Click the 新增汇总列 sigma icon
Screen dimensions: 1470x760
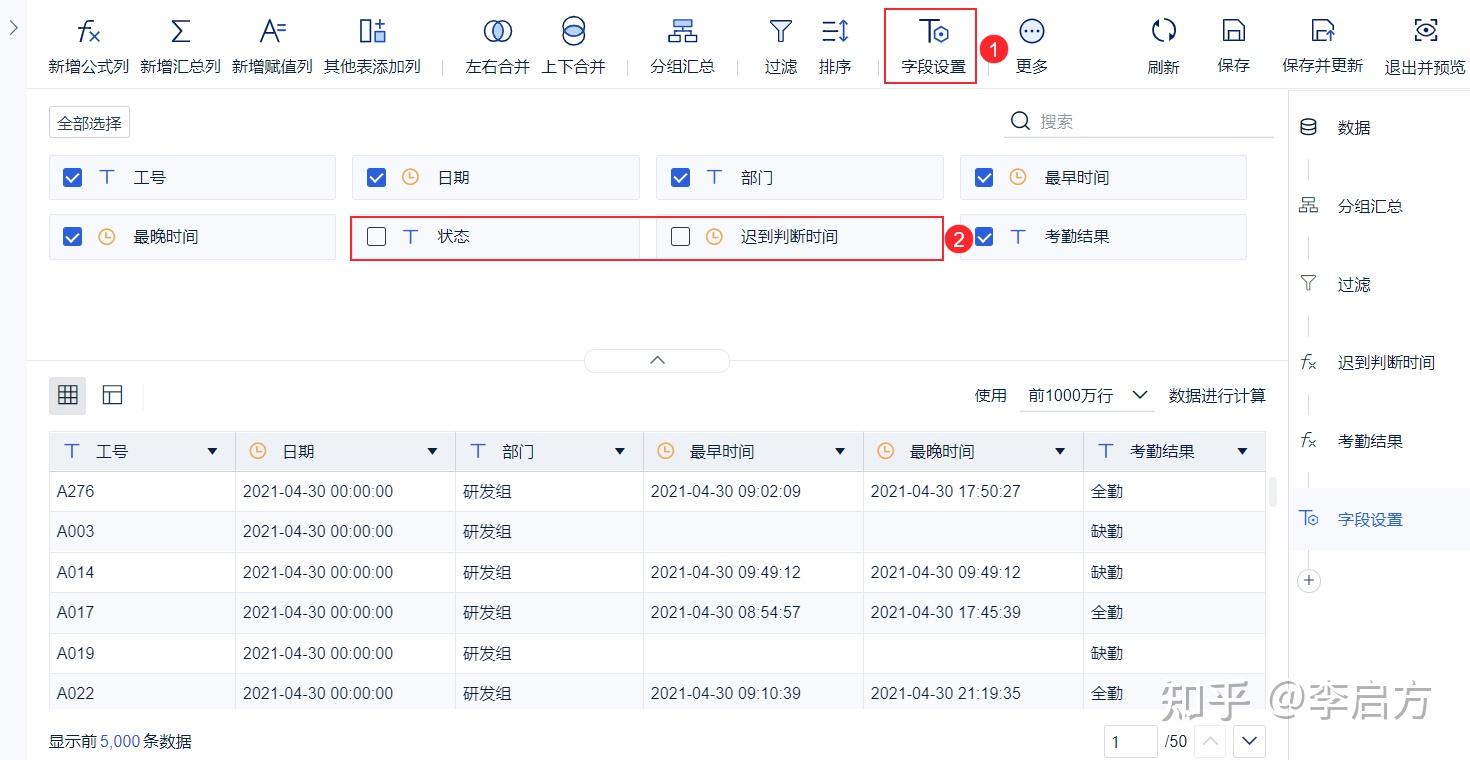180,32
